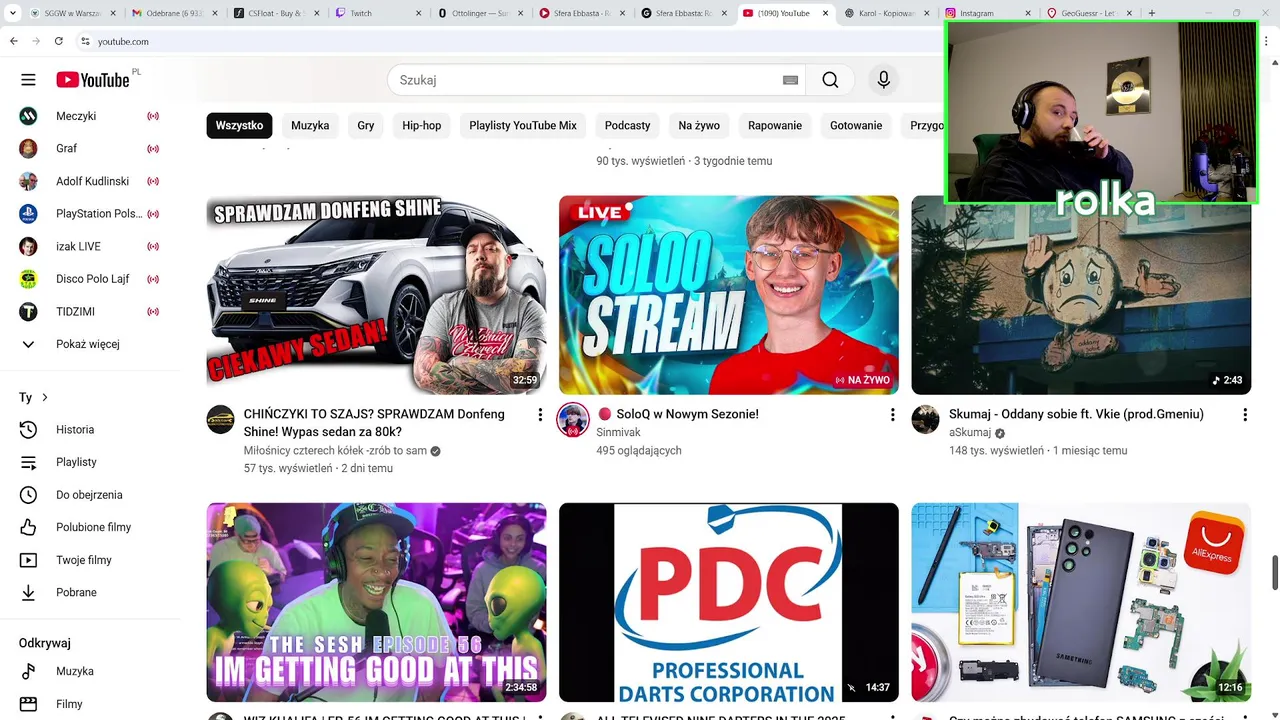Click Sinmivak channel avatar
This screenshot has width=1280, height=720.
coord(573,419)
